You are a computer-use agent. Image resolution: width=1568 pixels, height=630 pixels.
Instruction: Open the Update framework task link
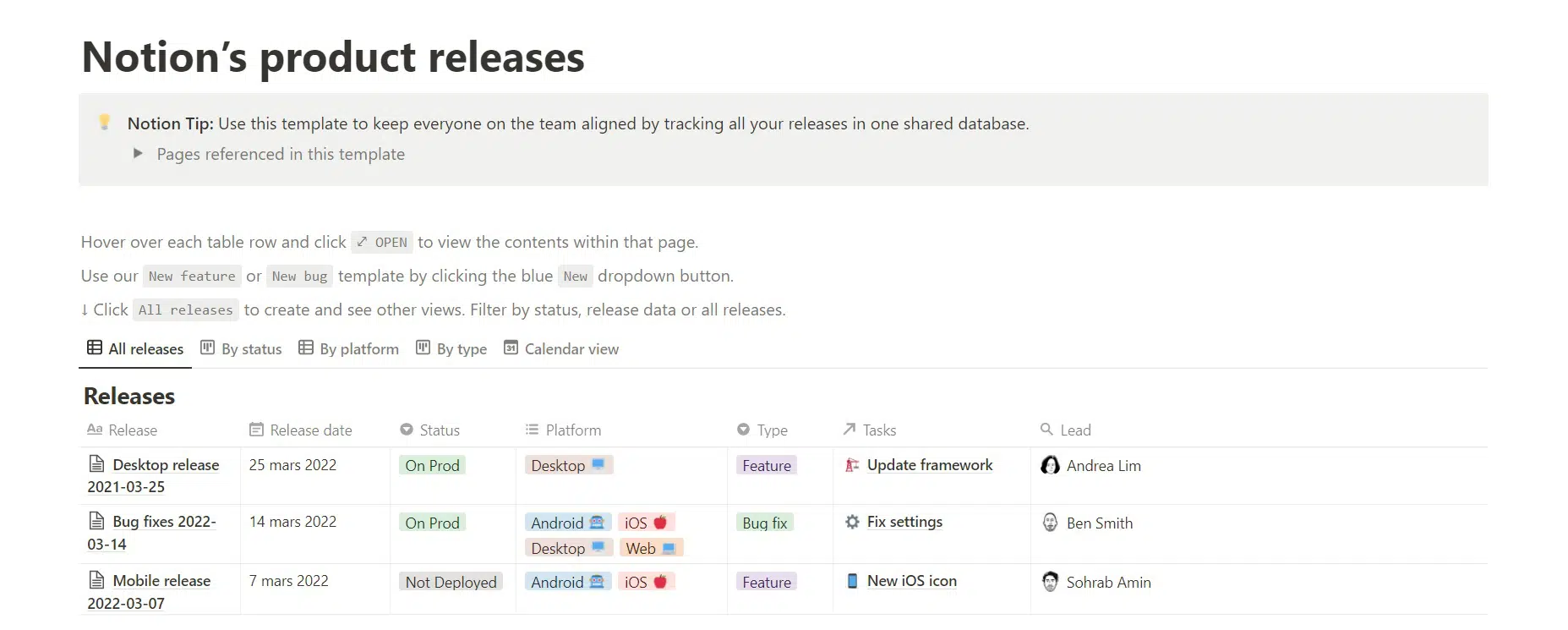(x=930, y=465)
